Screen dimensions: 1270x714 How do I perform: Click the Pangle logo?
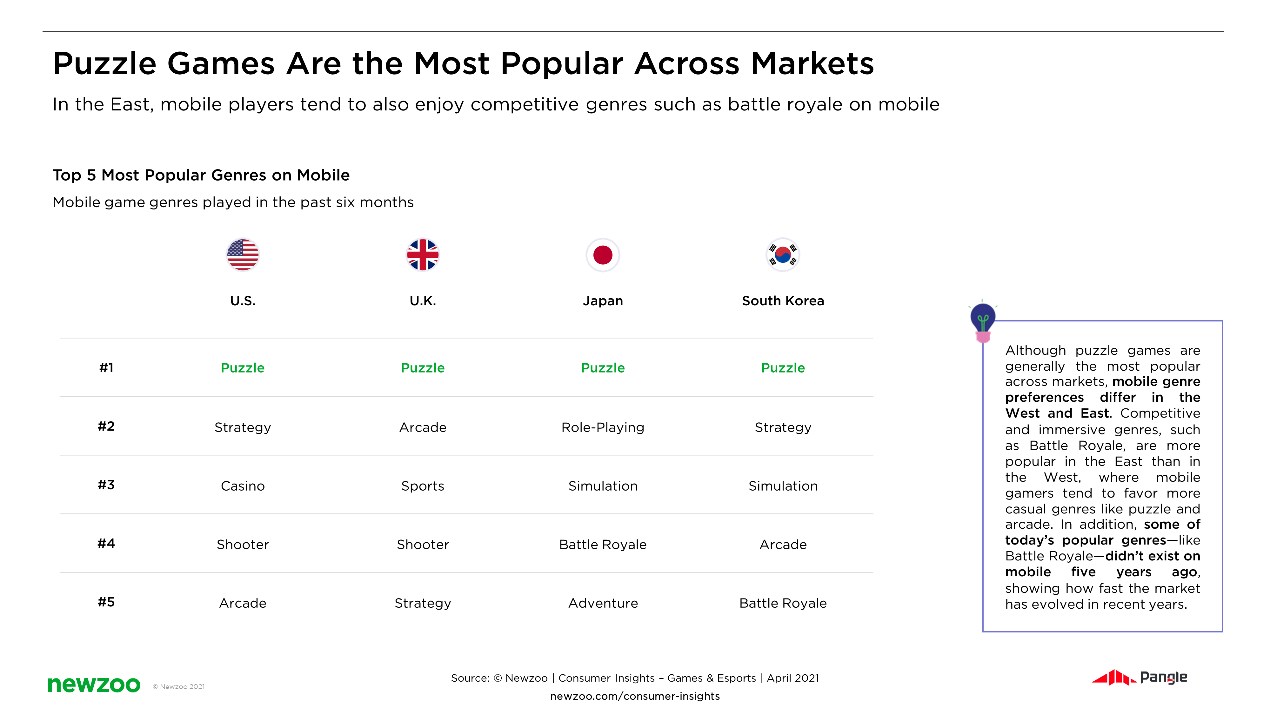[1140, 678]
